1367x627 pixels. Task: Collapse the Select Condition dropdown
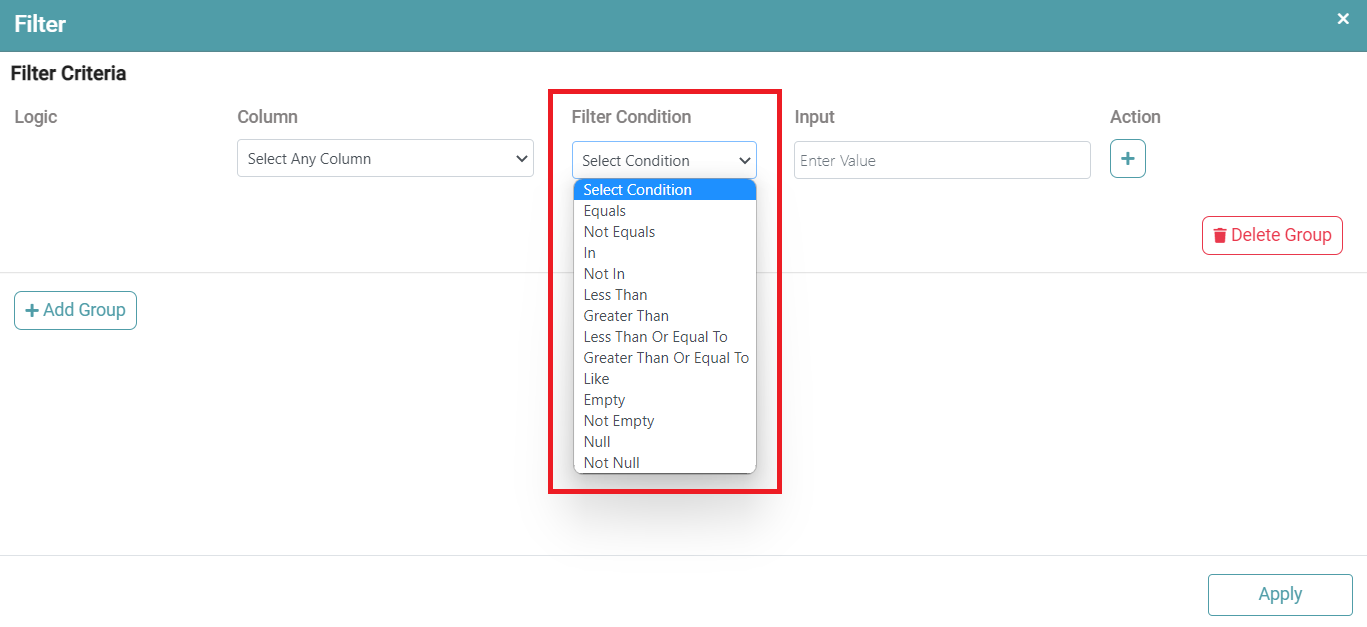tap(664, 160)
